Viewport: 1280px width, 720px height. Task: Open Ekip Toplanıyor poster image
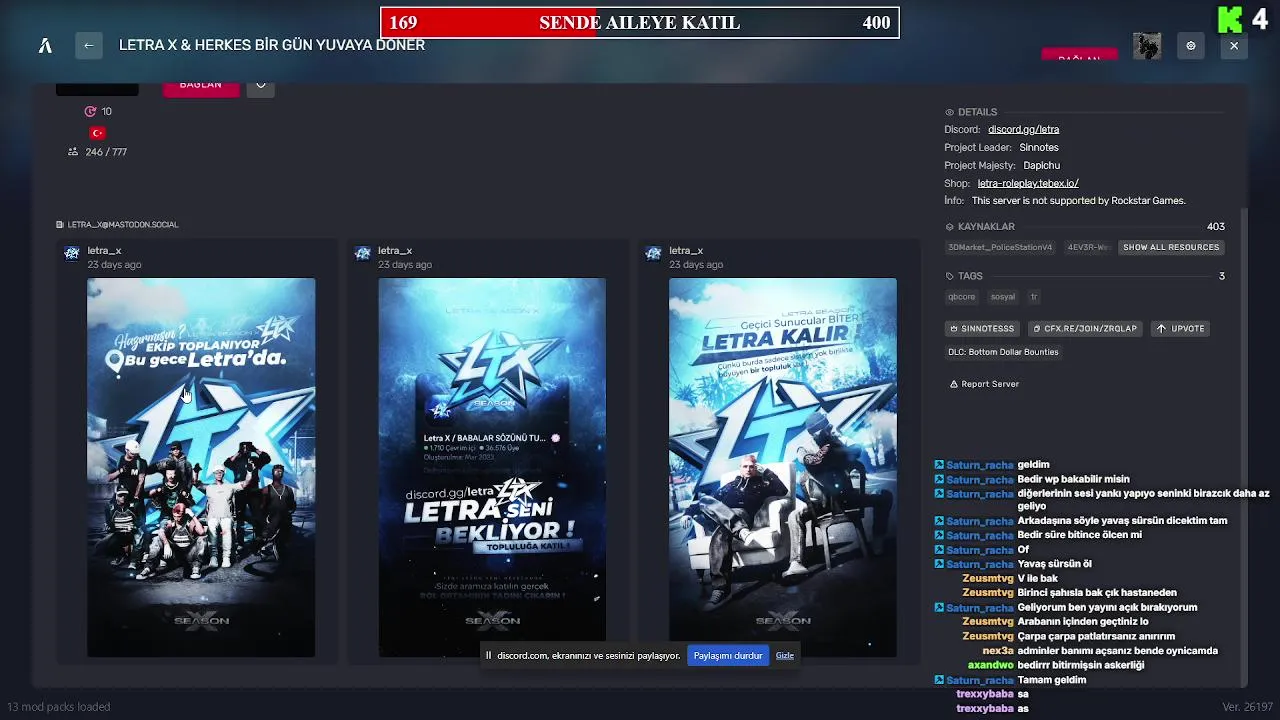[201, 467]
